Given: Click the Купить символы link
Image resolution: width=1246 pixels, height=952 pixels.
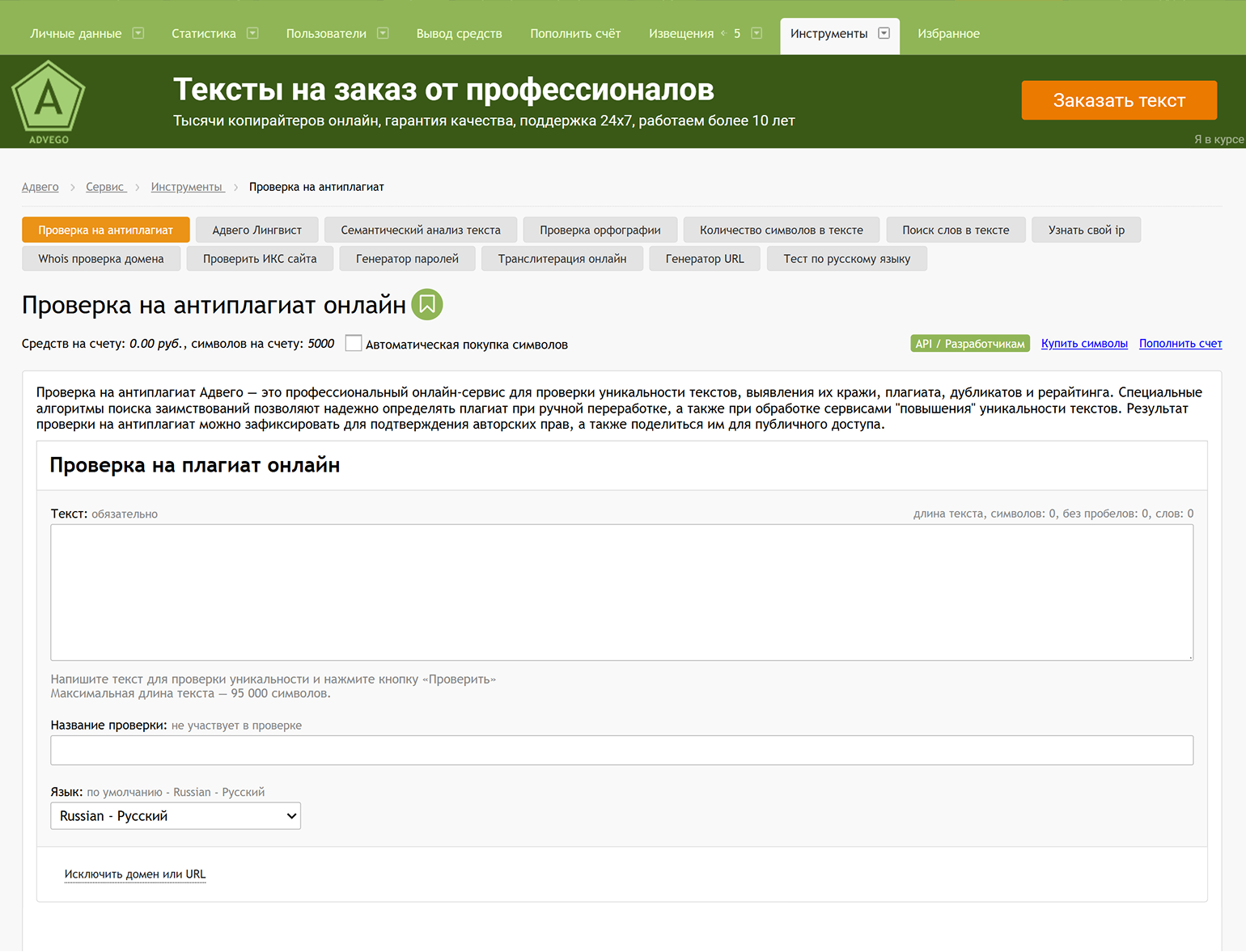Looking at the screenshot, I should point(1084,344).
